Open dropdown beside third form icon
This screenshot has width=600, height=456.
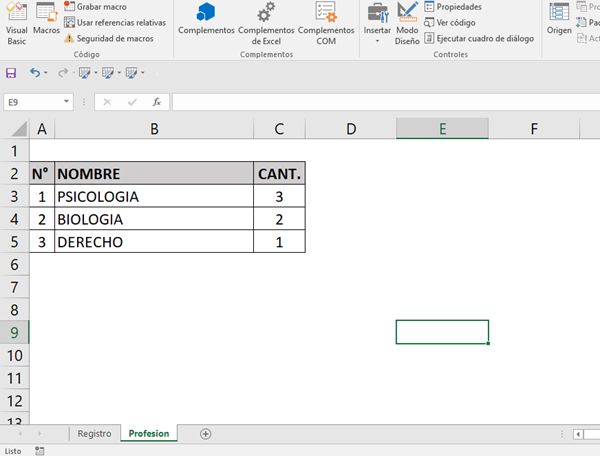point(142,72)
